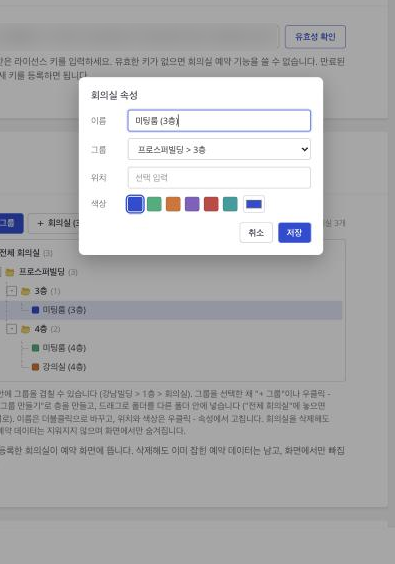The width and height of the screenshot is (395, 564).
Task: Click blue color icon of 미팅룸 (3층)
Action: [x=35, y=310]
